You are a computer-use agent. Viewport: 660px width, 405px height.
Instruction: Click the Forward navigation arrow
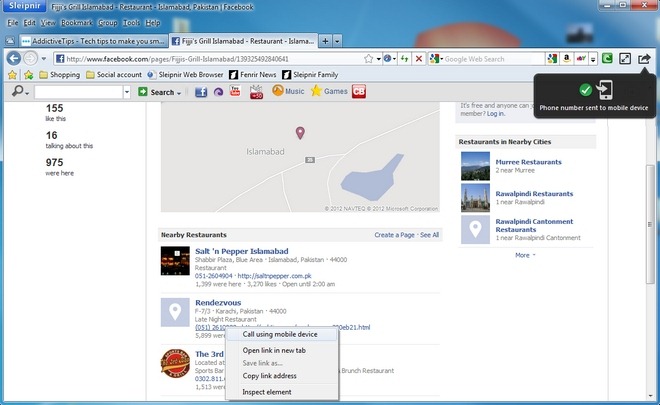tap(30, 59)
